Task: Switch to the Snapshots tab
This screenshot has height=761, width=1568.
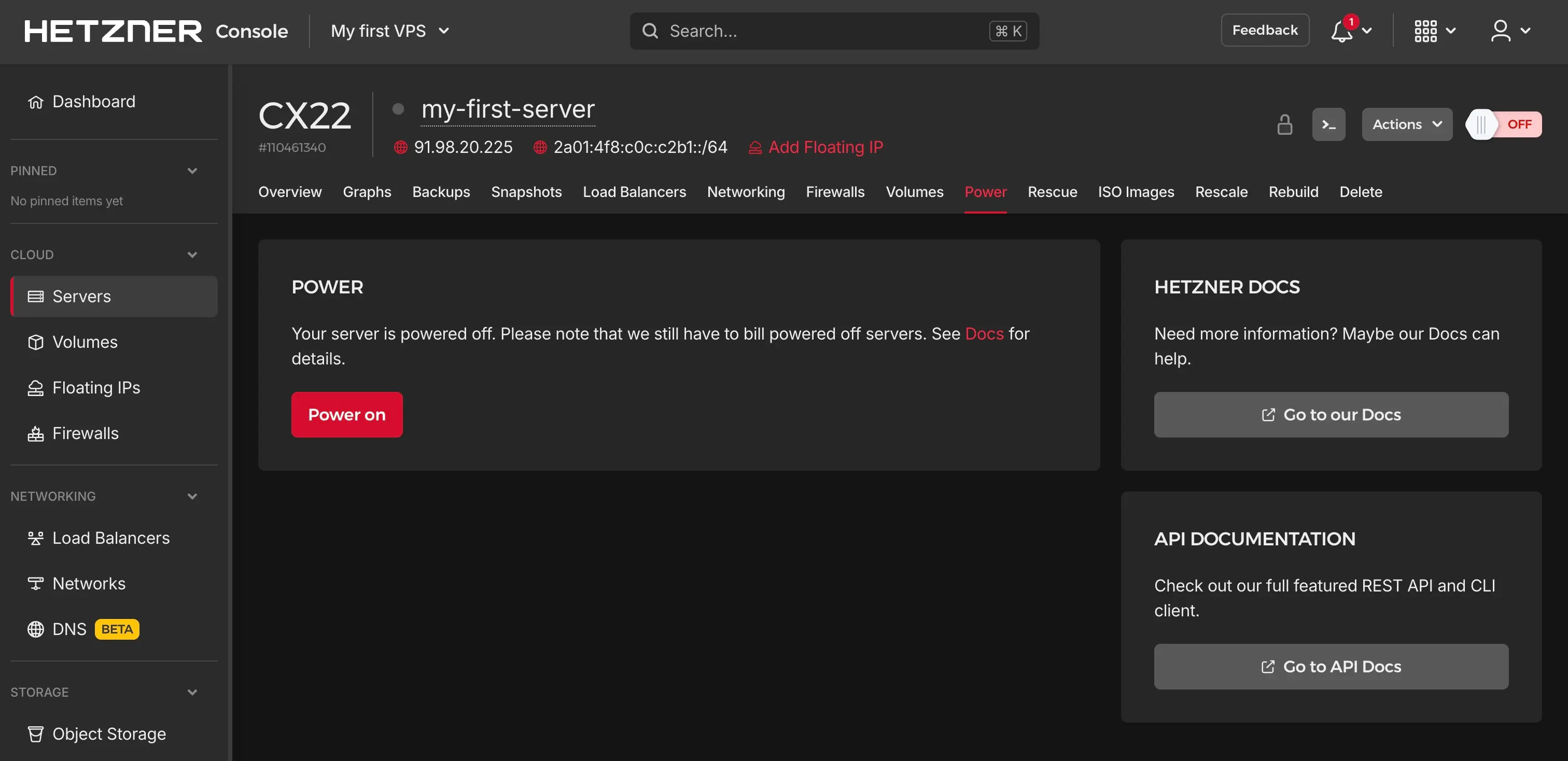Action: [526, 192]
